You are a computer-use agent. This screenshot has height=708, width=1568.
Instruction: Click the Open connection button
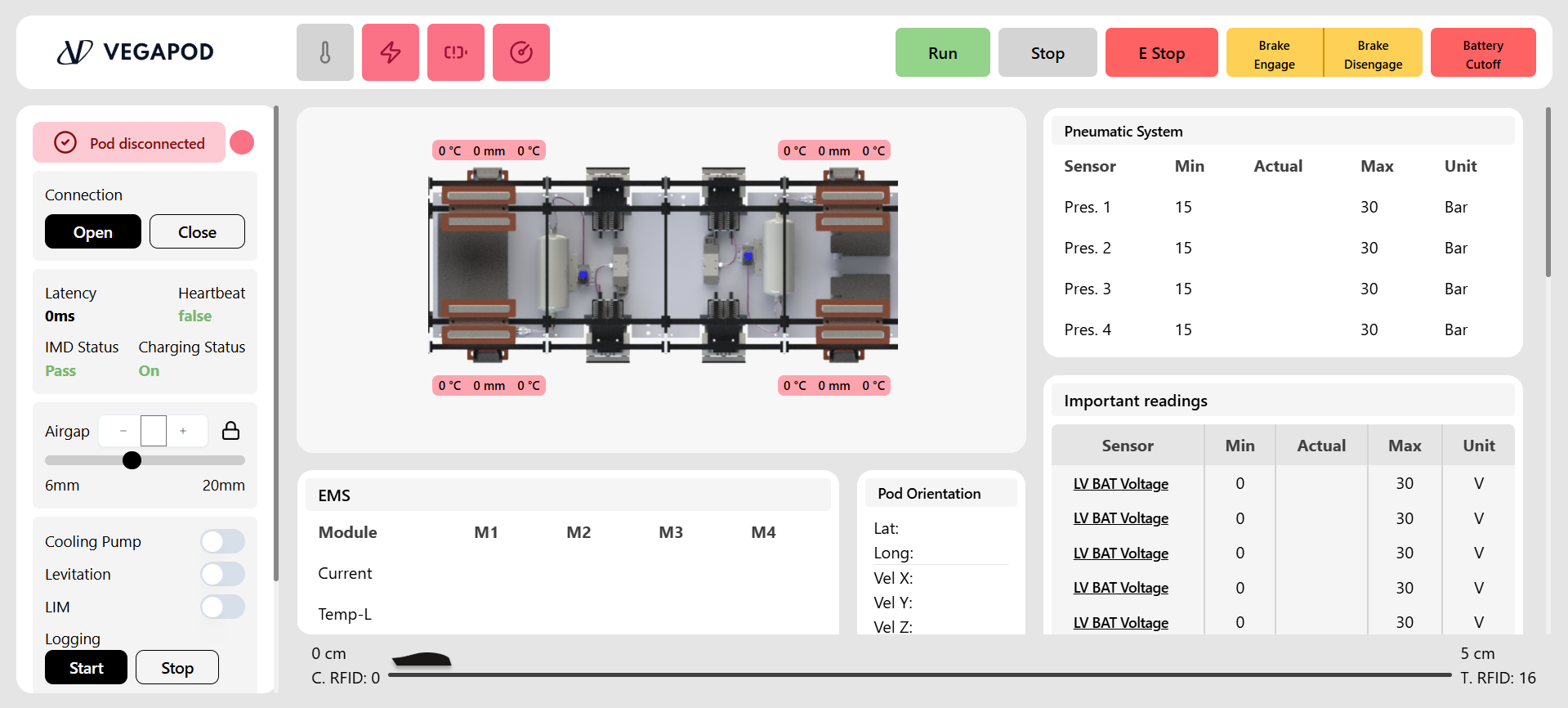tap(93, 232)
